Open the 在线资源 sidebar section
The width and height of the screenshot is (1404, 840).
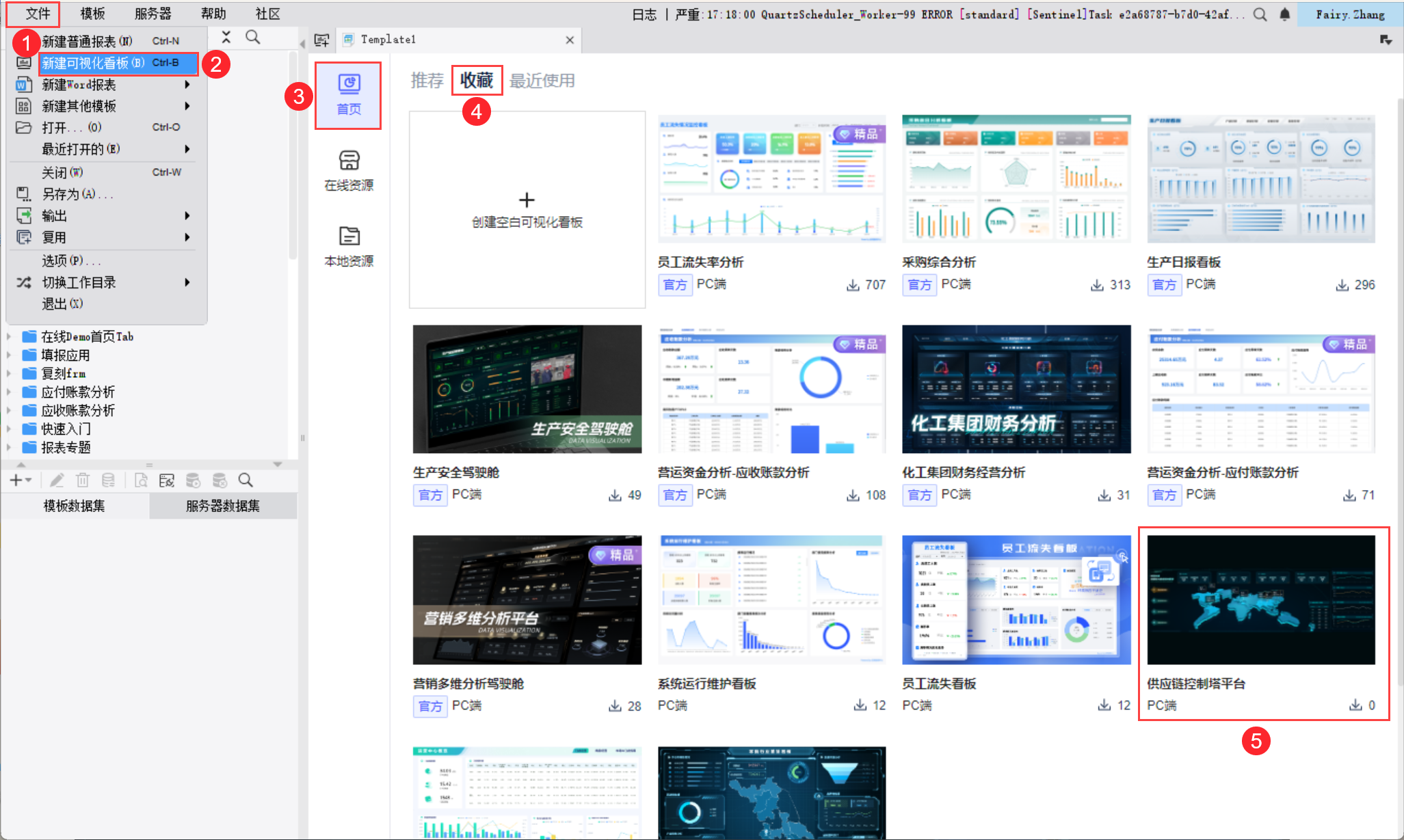tap(349, 170)
